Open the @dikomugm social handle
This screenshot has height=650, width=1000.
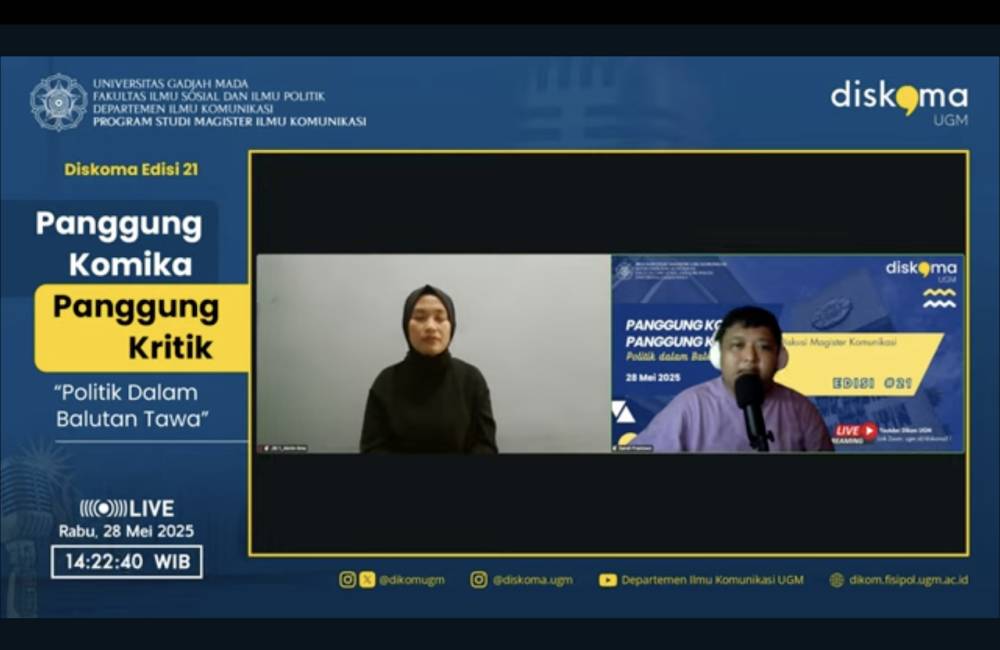[x=412, y=580]
